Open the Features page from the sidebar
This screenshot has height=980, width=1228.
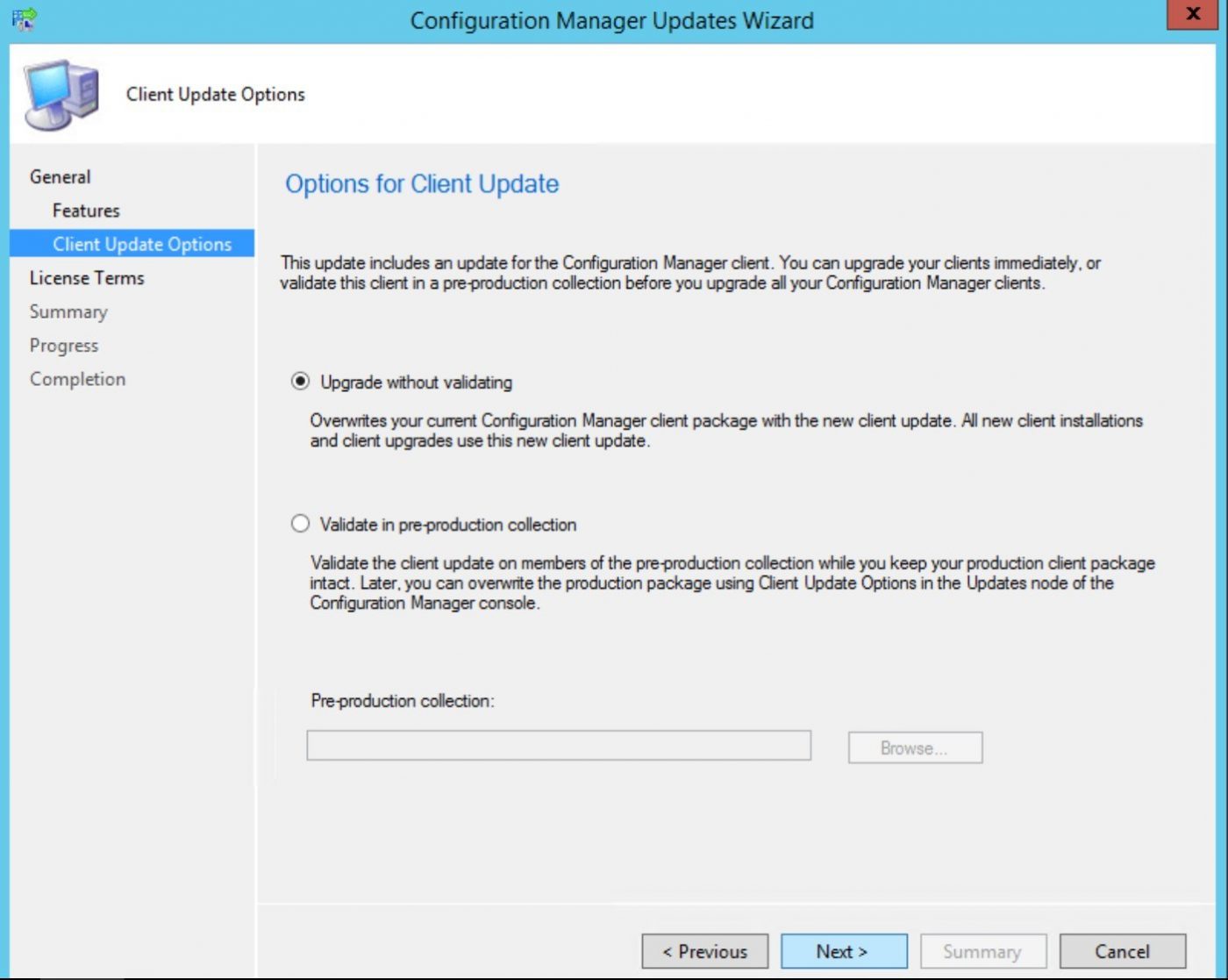(x=85, y=210)
